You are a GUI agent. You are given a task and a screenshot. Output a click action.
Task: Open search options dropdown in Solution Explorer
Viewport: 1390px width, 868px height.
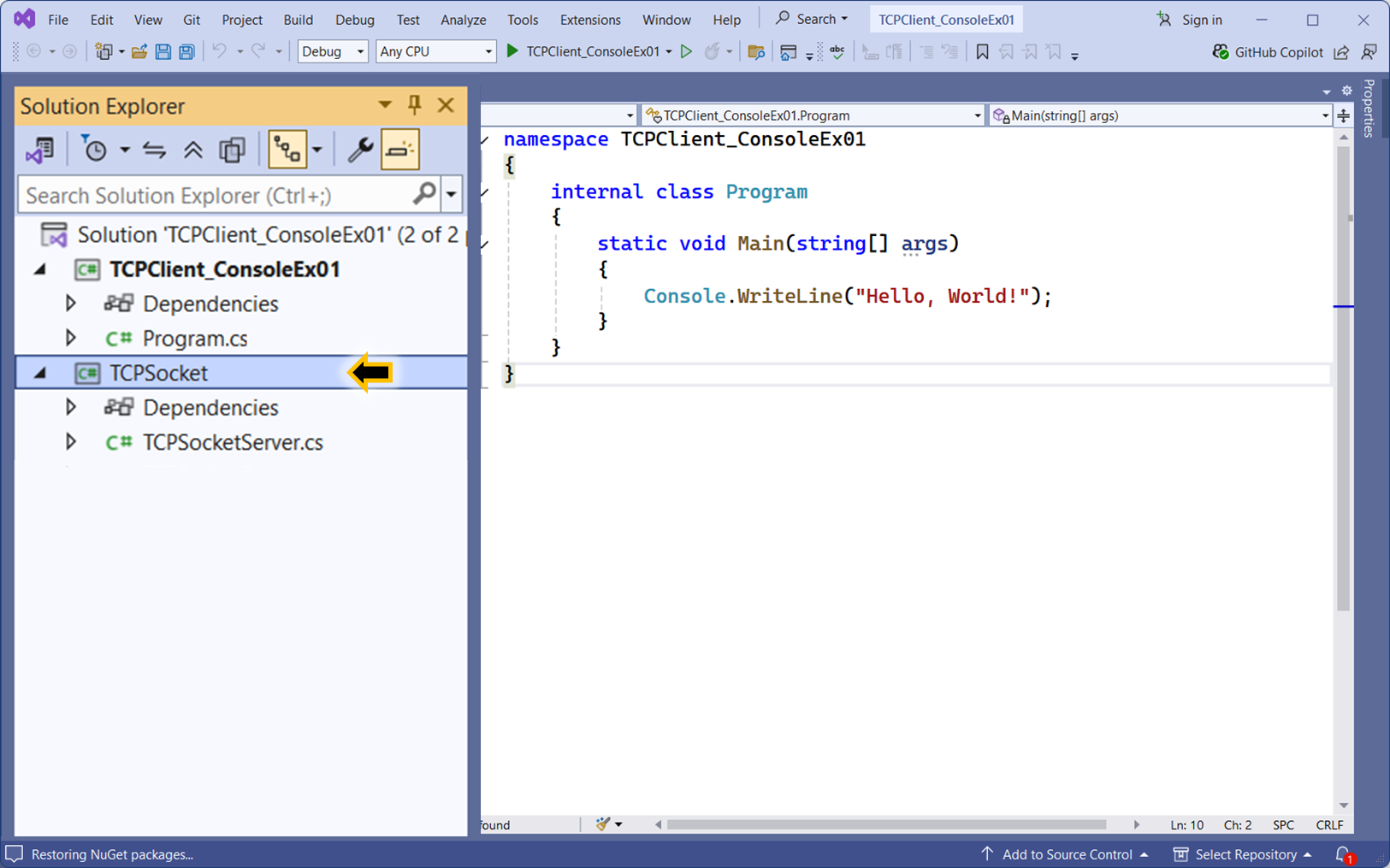[451, 195]
